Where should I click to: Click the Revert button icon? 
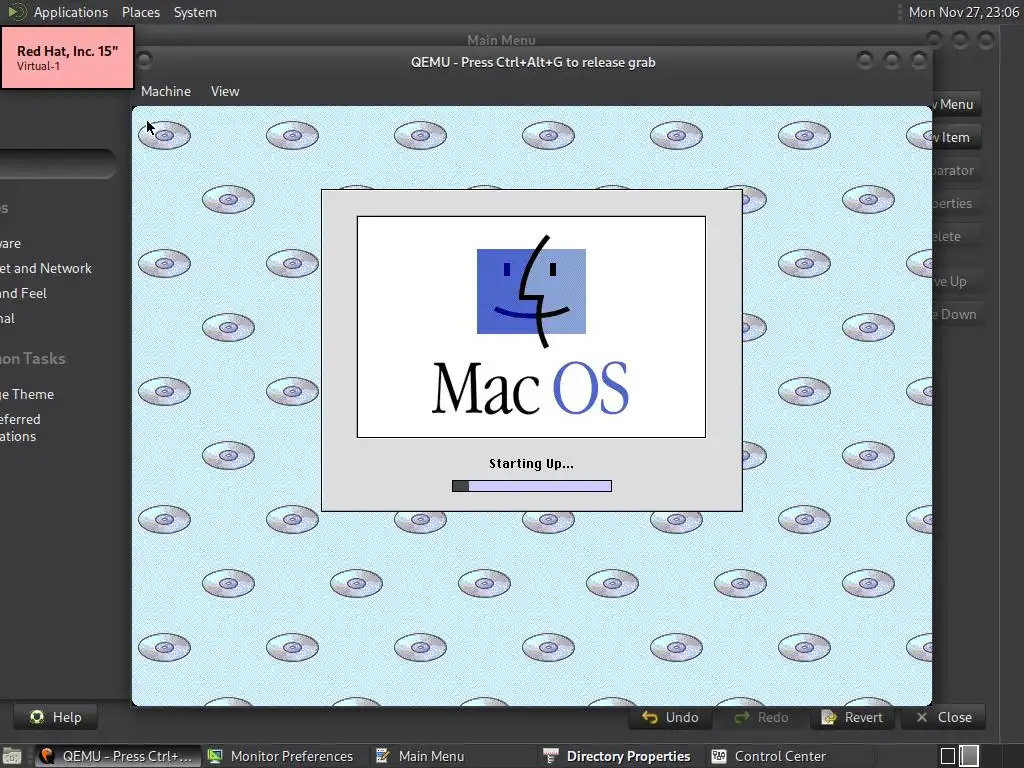pos(829,717)
